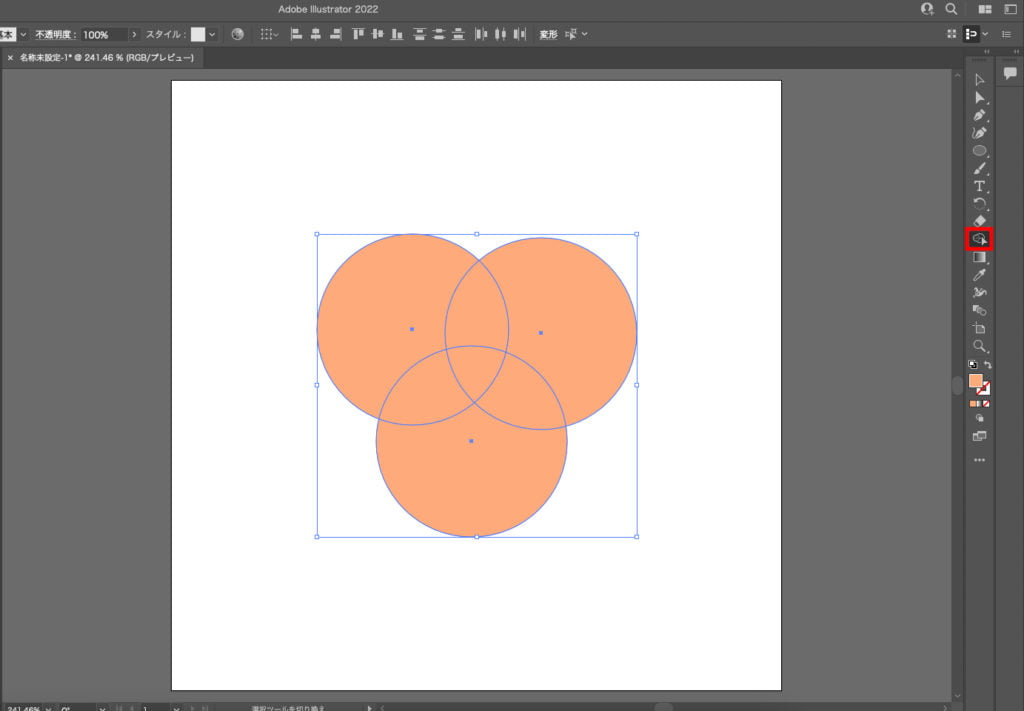Viewport: 1024px width, 711px height.
Task: Activate the Zoom tool
Action: coord(979,346)
